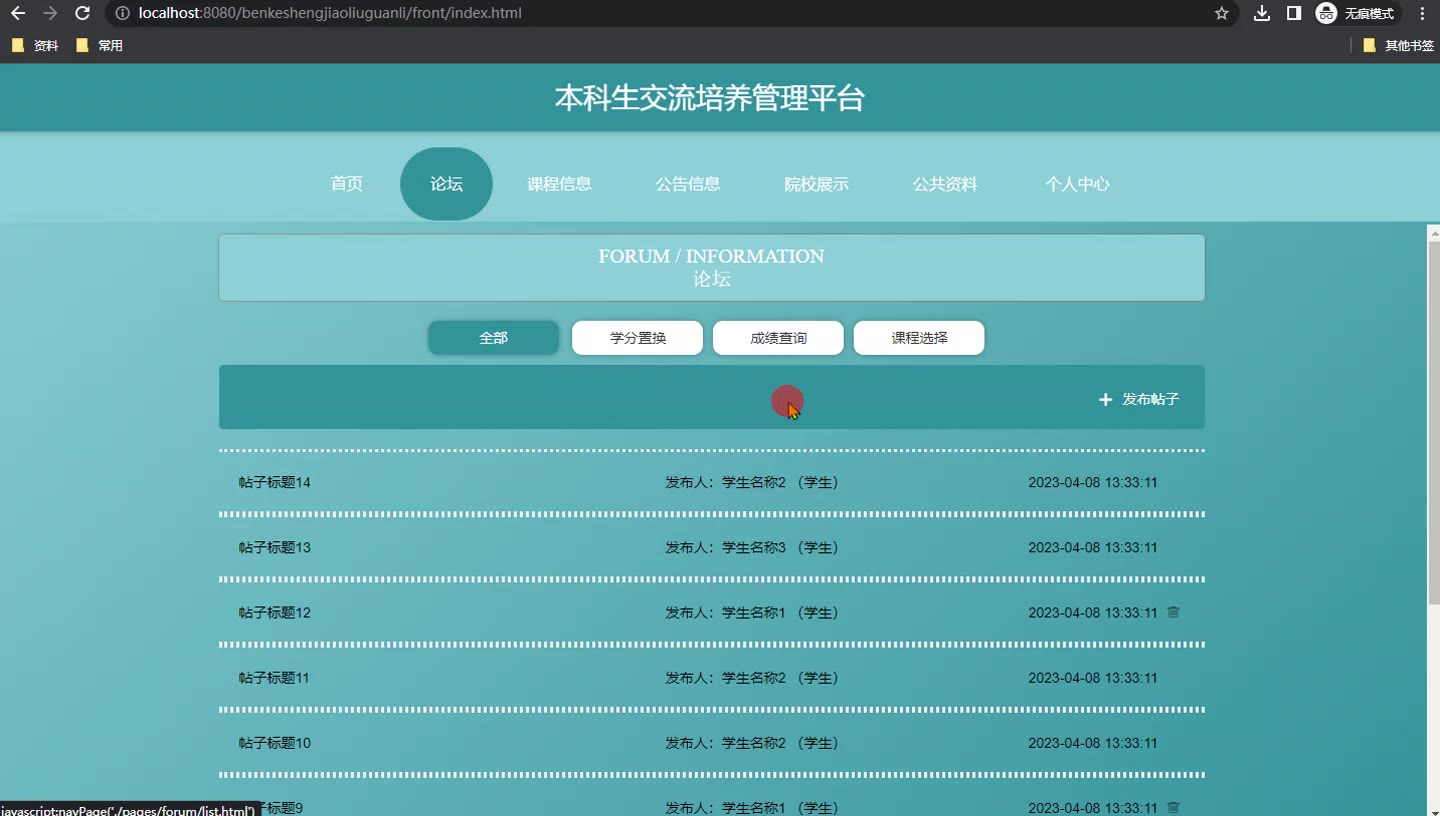Viewport: 1440px width, 816px height.
Task: Open the Chrome three-dot menu
Action: coord(1422,13)
